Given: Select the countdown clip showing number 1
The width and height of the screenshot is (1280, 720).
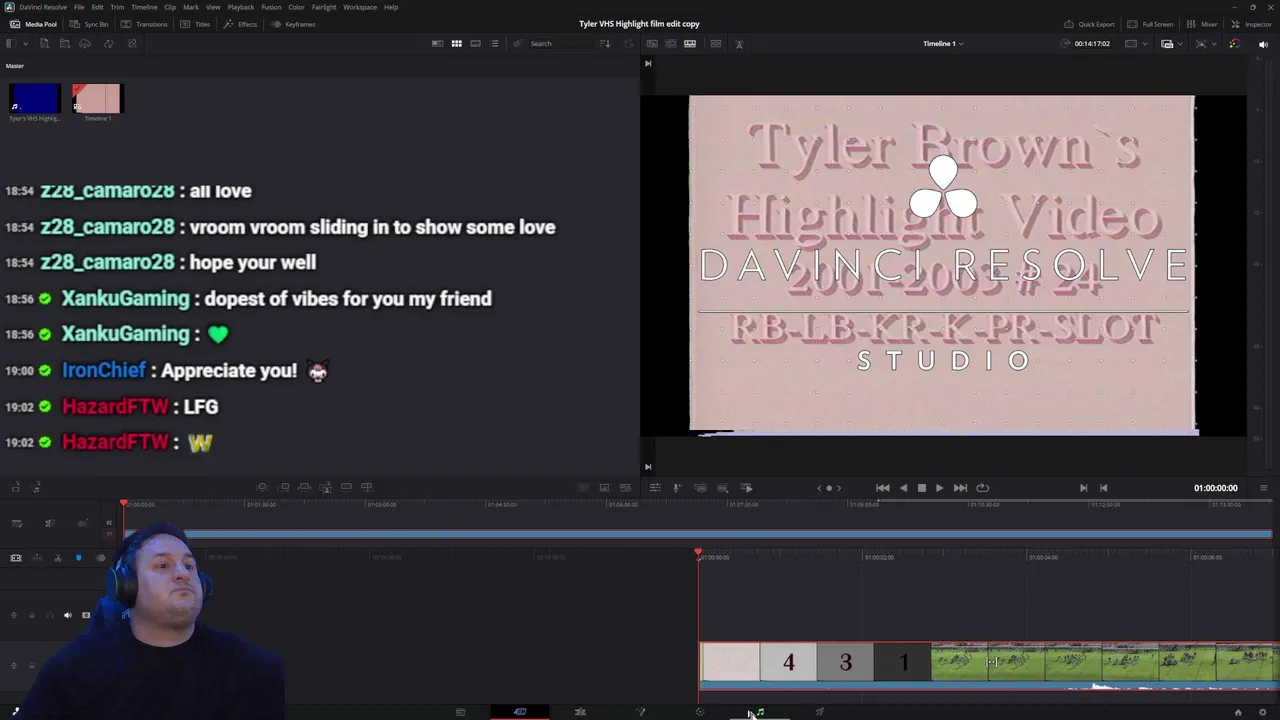Looking at the screenshot, I should [903, 662].
